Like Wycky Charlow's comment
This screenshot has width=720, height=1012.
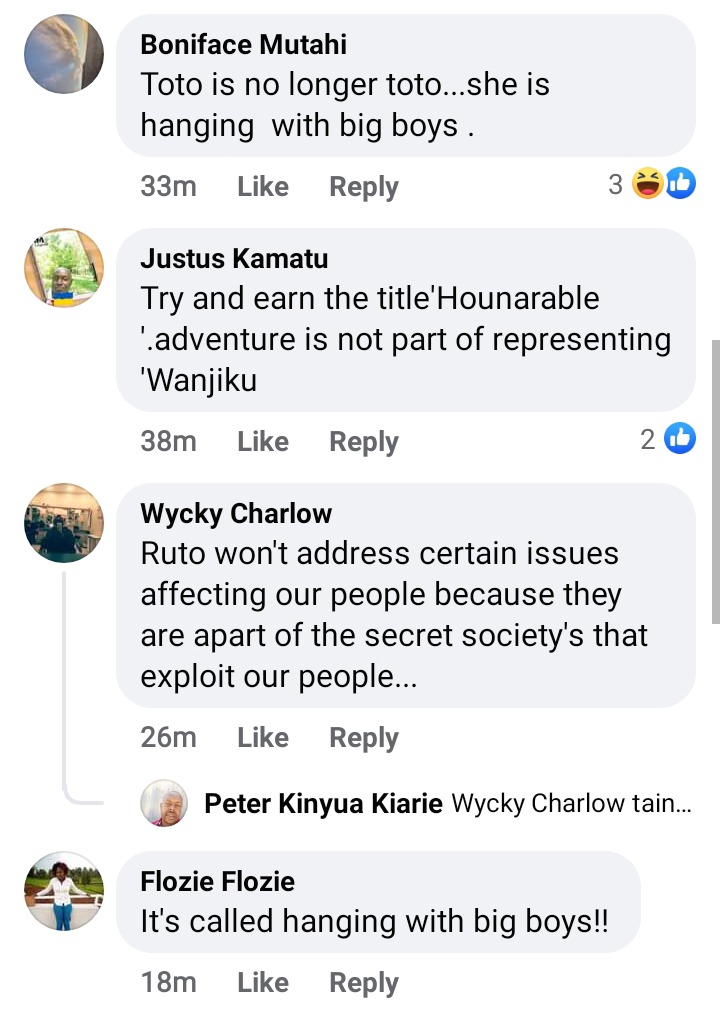[x=263, y=737]
